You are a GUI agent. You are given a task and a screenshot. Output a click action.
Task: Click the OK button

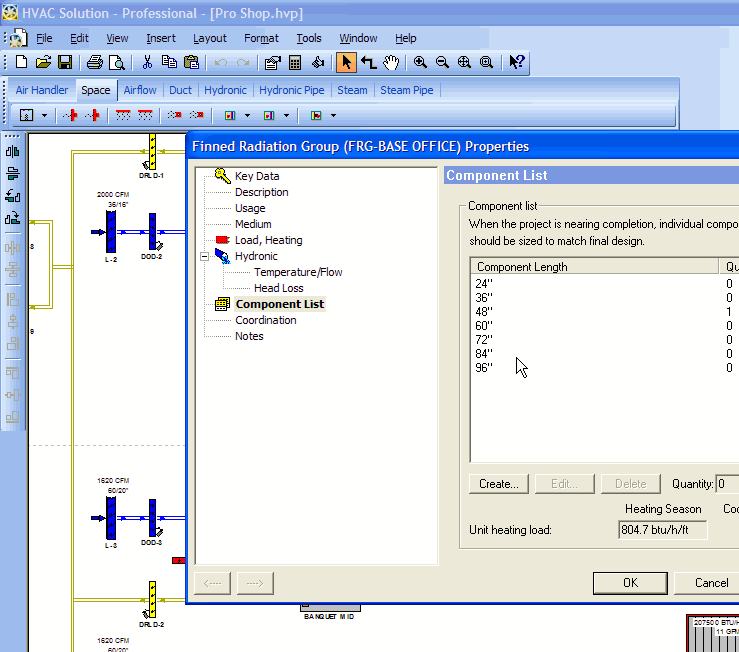[630, 583]
